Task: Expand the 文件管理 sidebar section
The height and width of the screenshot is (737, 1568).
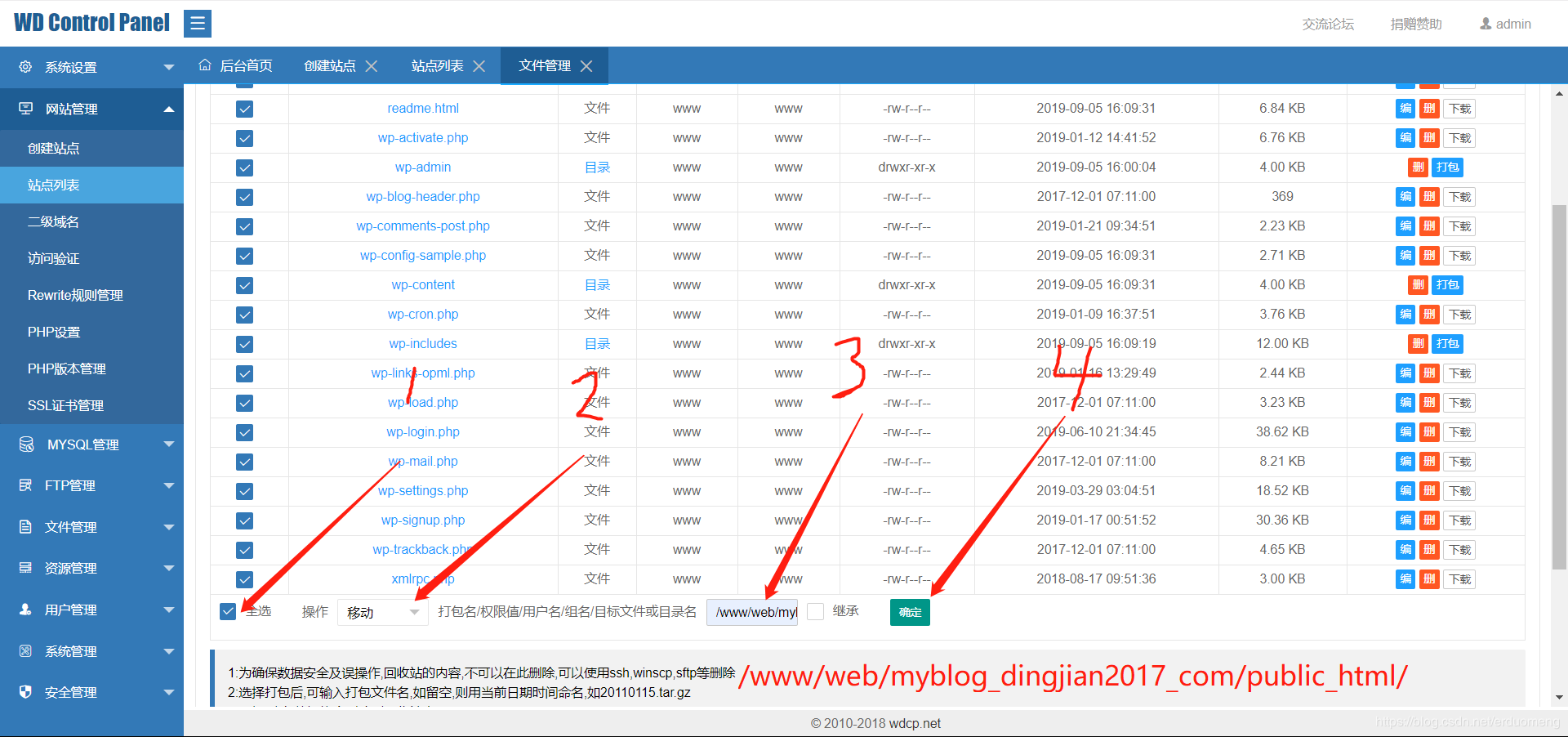Action: [x=169, y=527]
